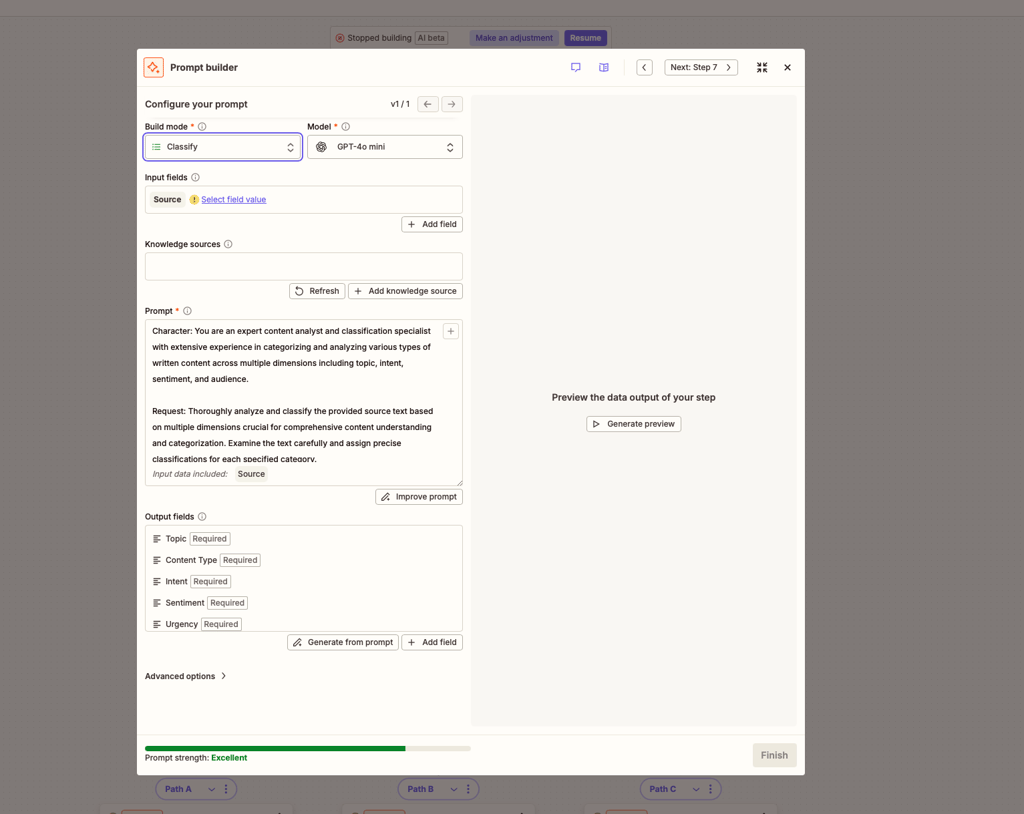Expand Advanced options
Screen dimensions: 1024x814
point(185,676)
